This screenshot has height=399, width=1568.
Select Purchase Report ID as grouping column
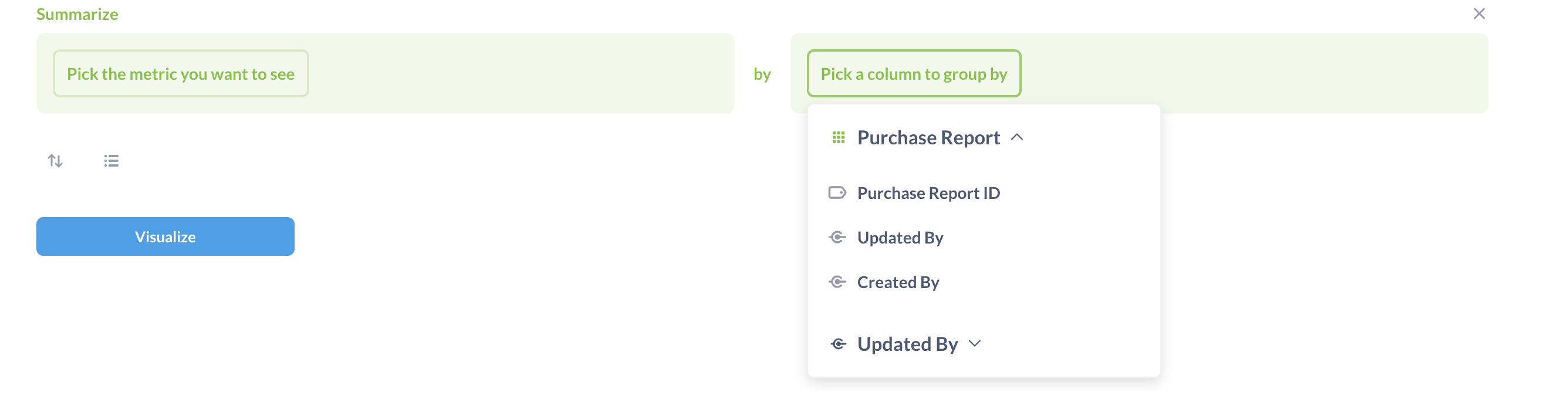[929, 193]
